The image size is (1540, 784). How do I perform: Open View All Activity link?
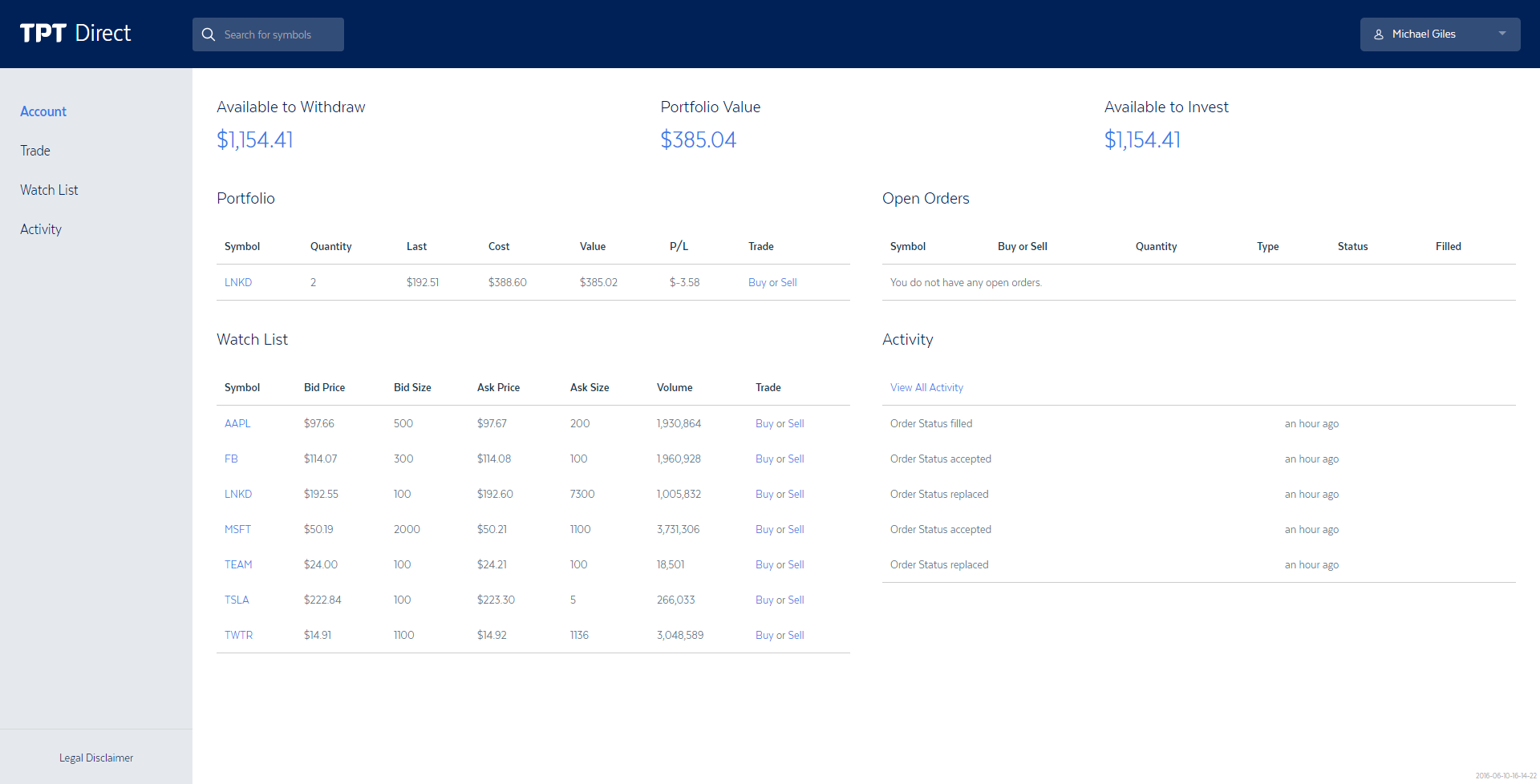[x=926, y=387]
